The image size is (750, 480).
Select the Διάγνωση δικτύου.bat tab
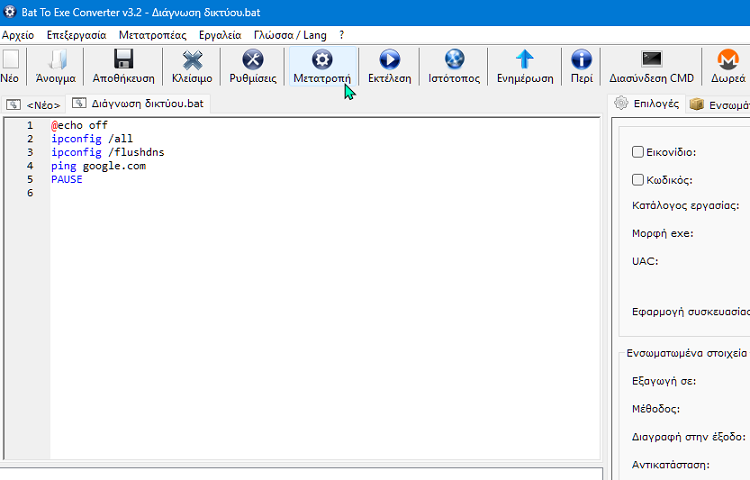[138, 103]
